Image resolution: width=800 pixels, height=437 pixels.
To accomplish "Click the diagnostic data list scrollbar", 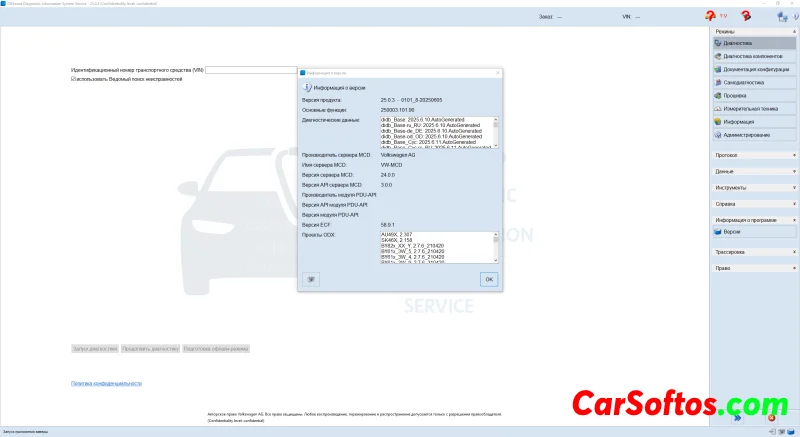I will tap(495, 132).
